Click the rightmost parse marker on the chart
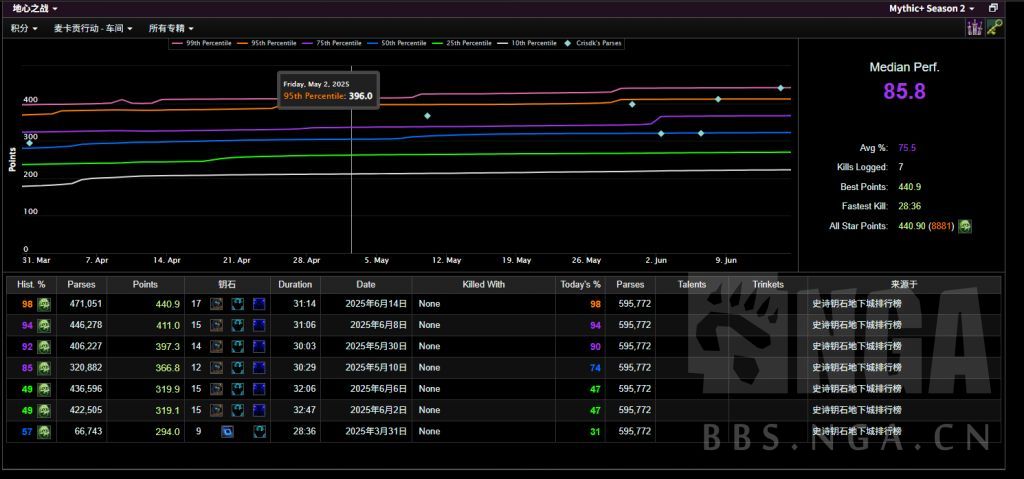 pyautogui.click(x=781, y=88)
